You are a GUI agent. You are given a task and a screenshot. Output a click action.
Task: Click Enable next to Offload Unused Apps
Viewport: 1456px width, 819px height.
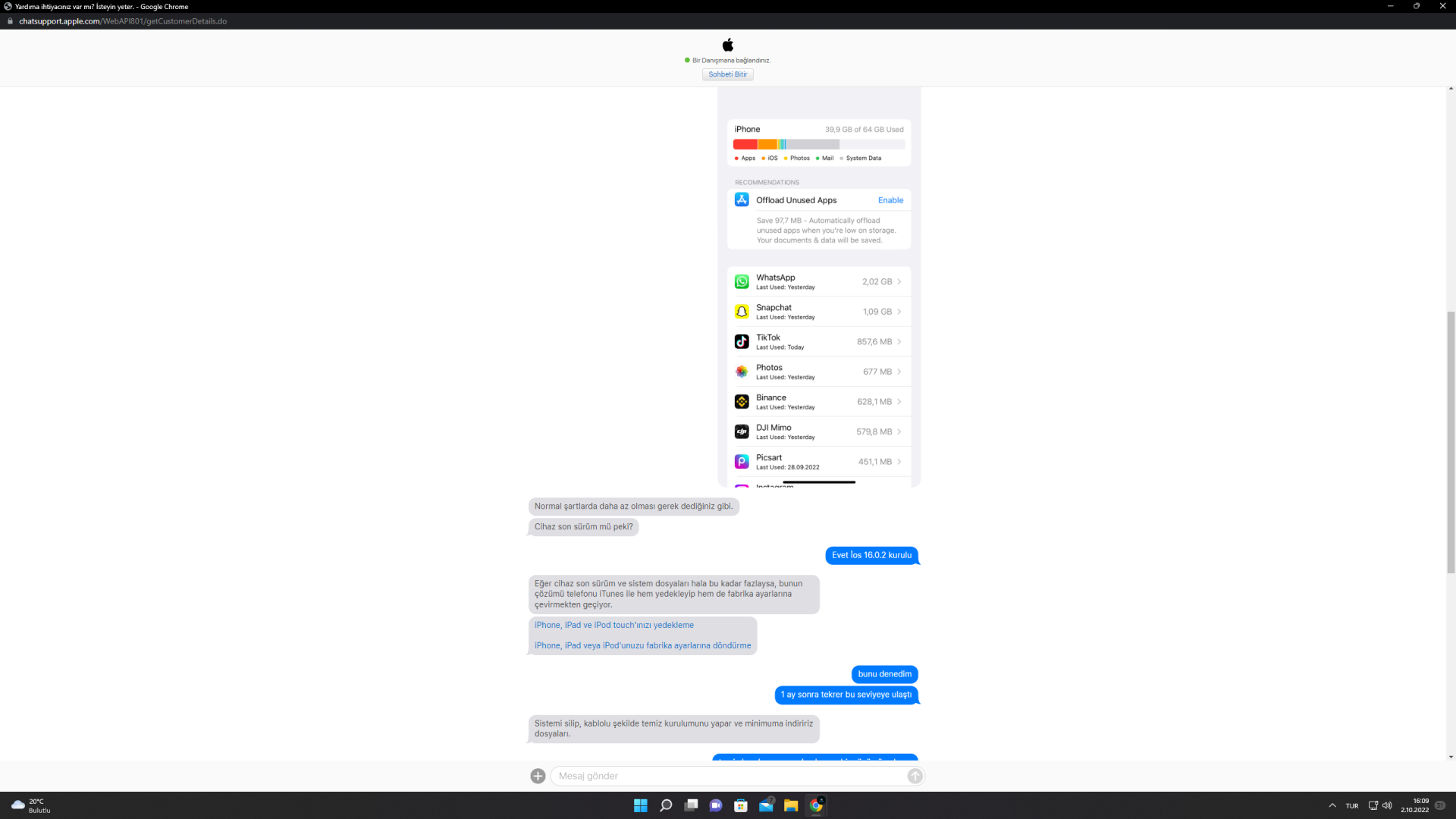890,200
